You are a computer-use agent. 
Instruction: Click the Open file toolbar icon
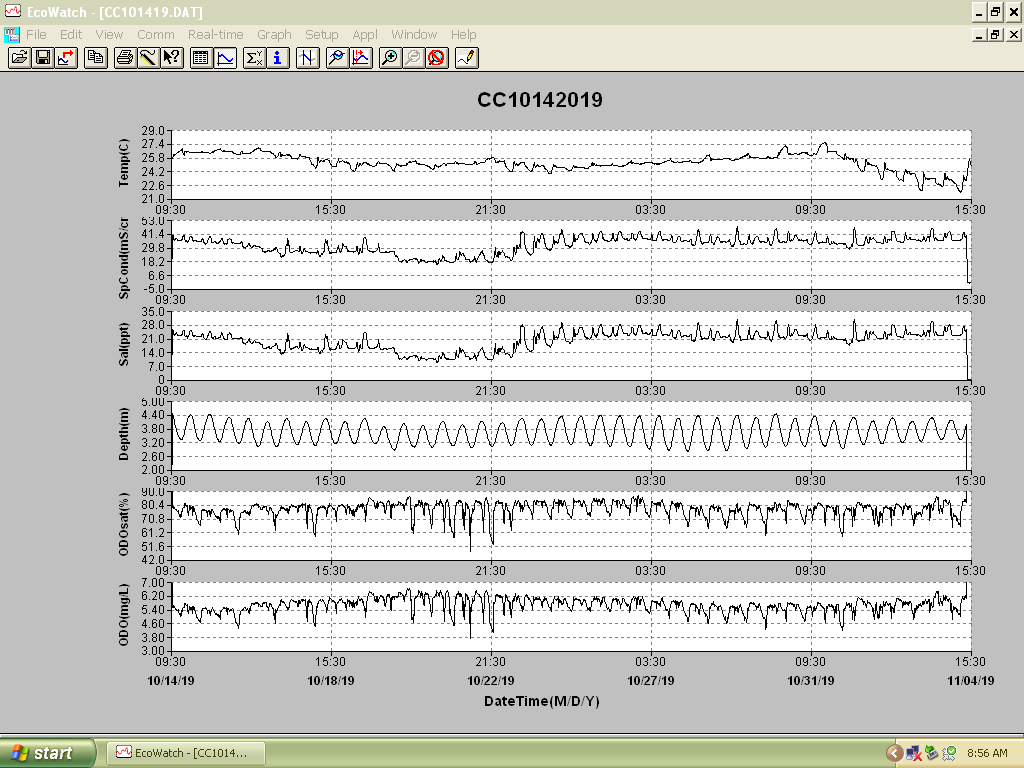(20, 58)
